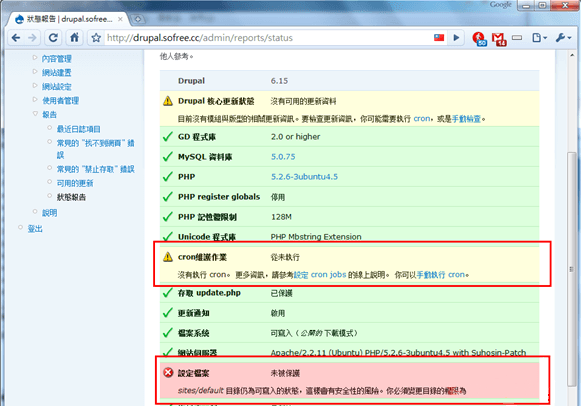Click the 手動檢查 link
The image size is (581, 406).
[466, 119]
